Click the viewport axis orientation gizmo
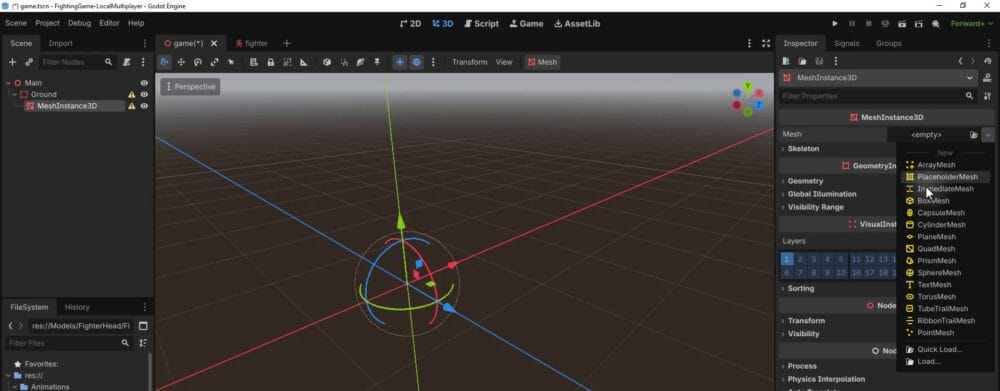The width and height of the screenshot is (1000, 391). point(747,100)
